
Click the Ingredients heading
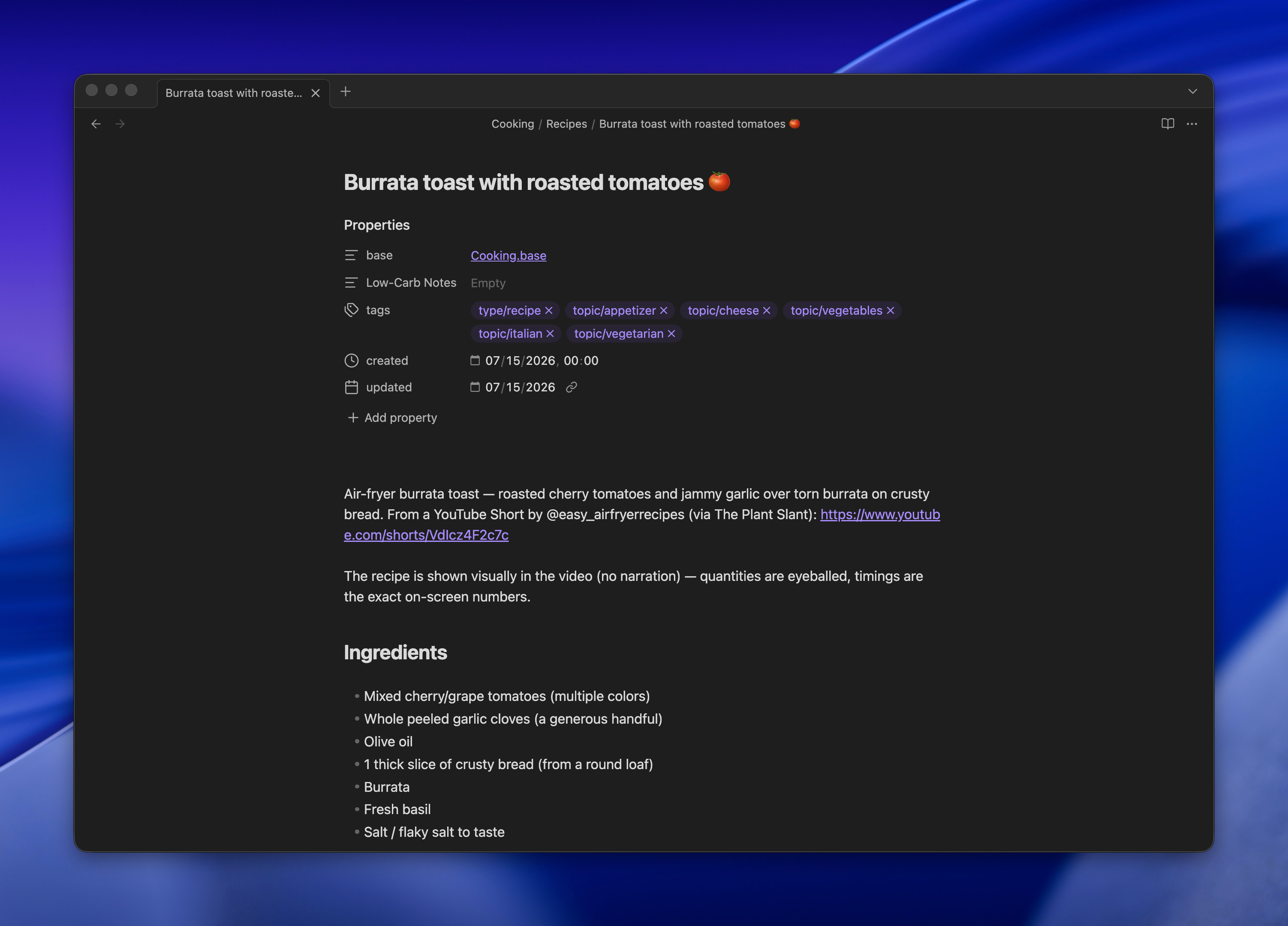(395, 652)
